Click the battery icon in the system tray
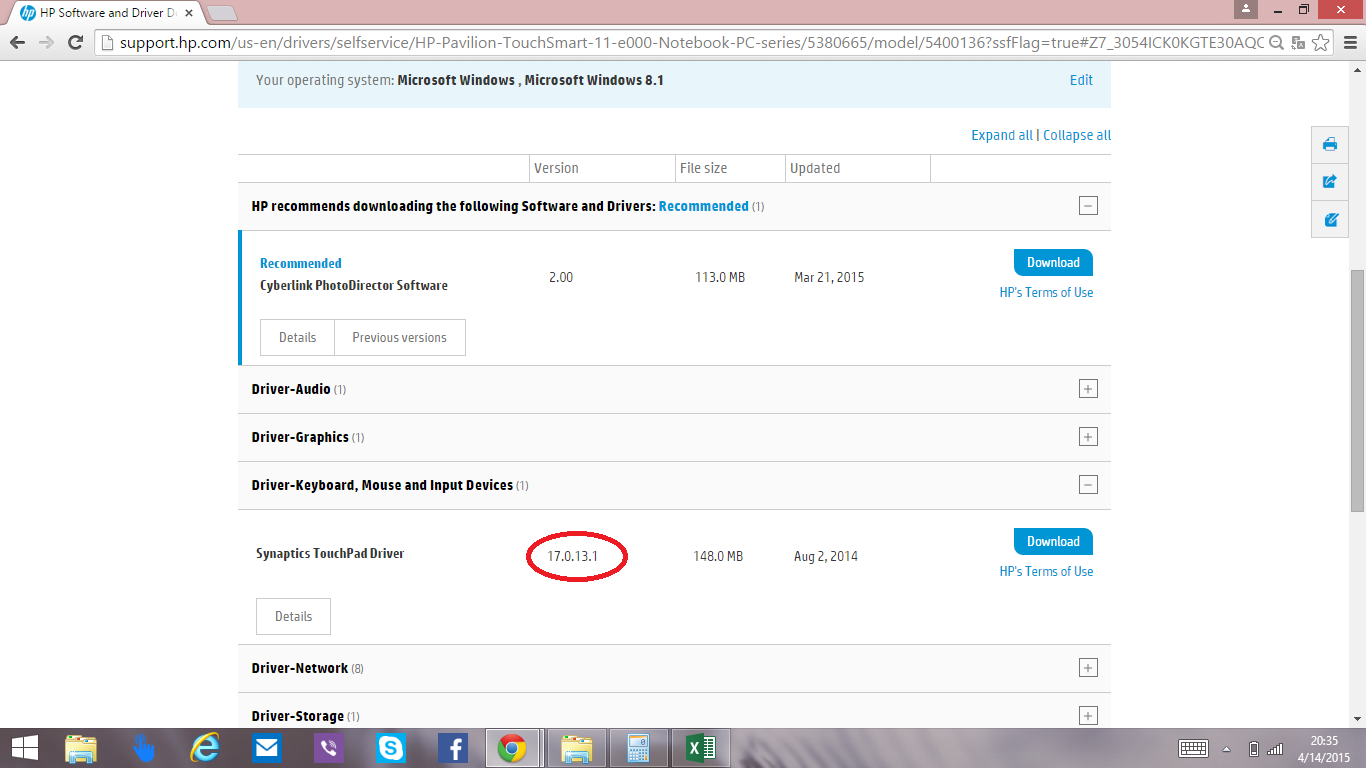 [1254, 748]
